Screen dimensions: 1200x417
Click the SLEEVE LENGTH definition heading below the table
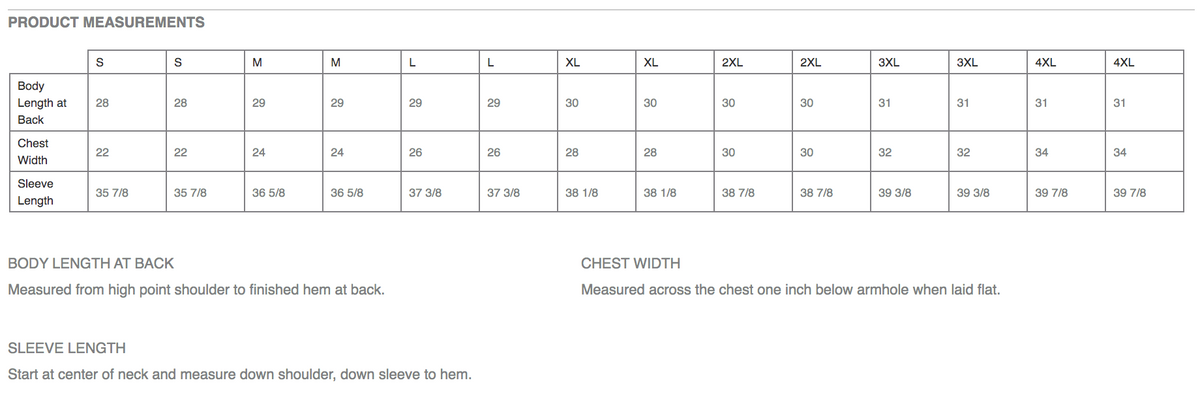[x=67, y=348]
